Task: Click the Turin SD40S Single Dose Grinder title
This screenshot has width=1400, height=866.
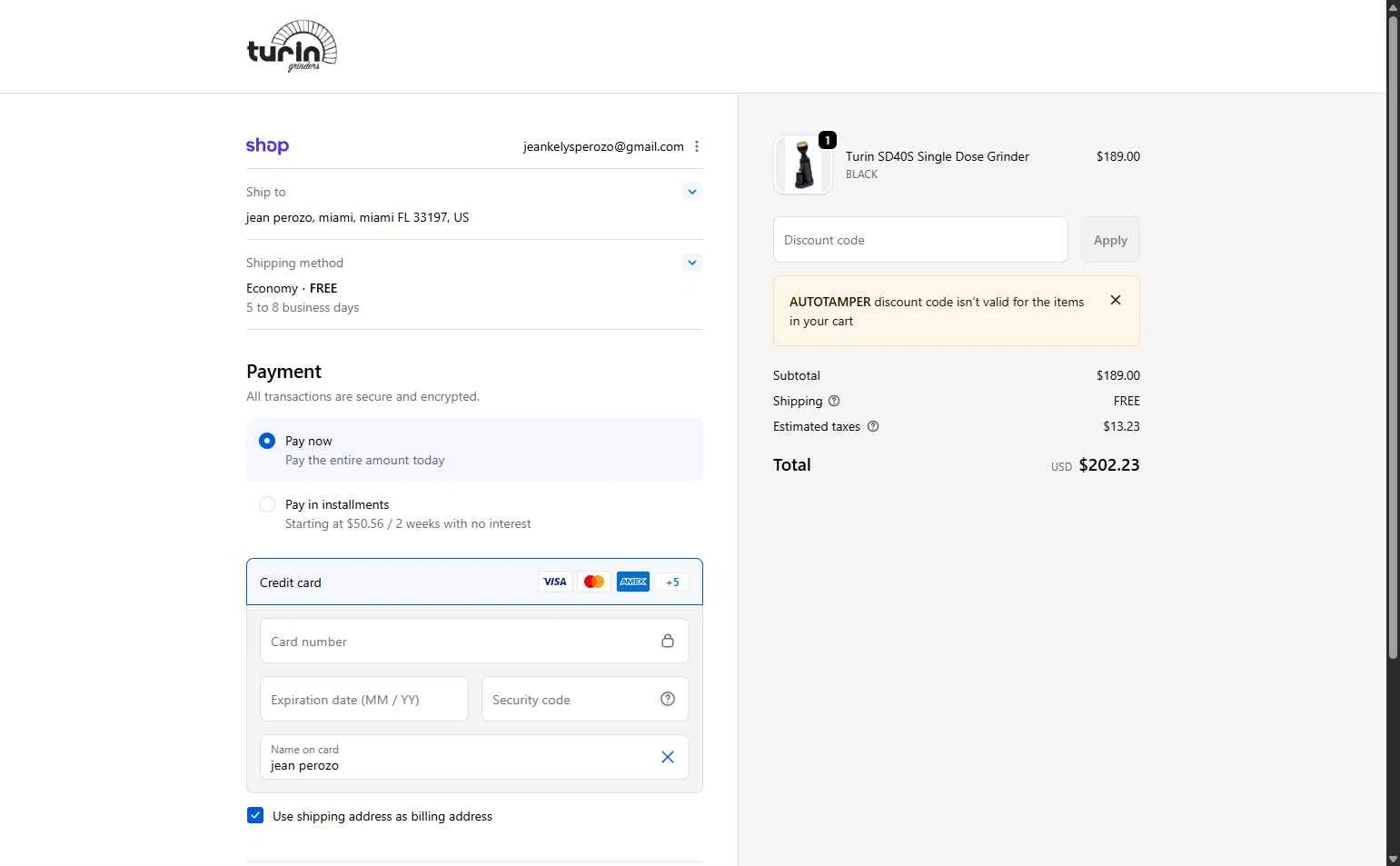Action: [938, 156]
